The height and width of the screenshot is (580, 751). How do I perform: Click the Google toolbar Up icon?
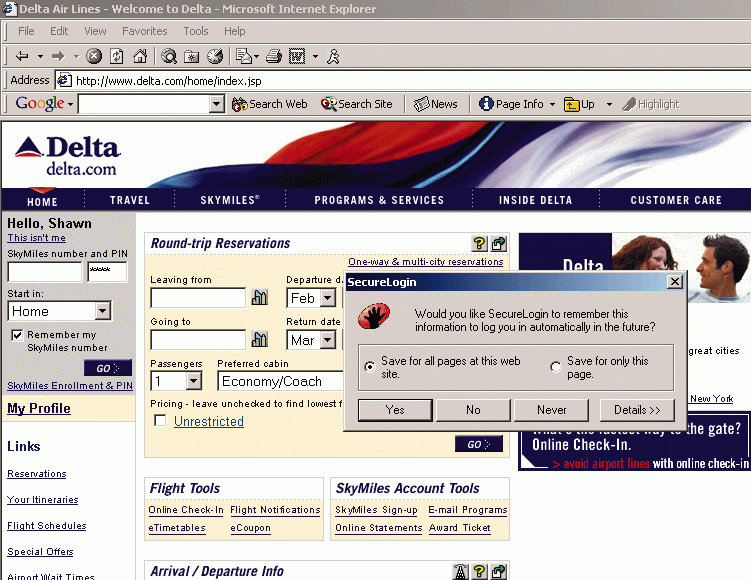point(571,104)
